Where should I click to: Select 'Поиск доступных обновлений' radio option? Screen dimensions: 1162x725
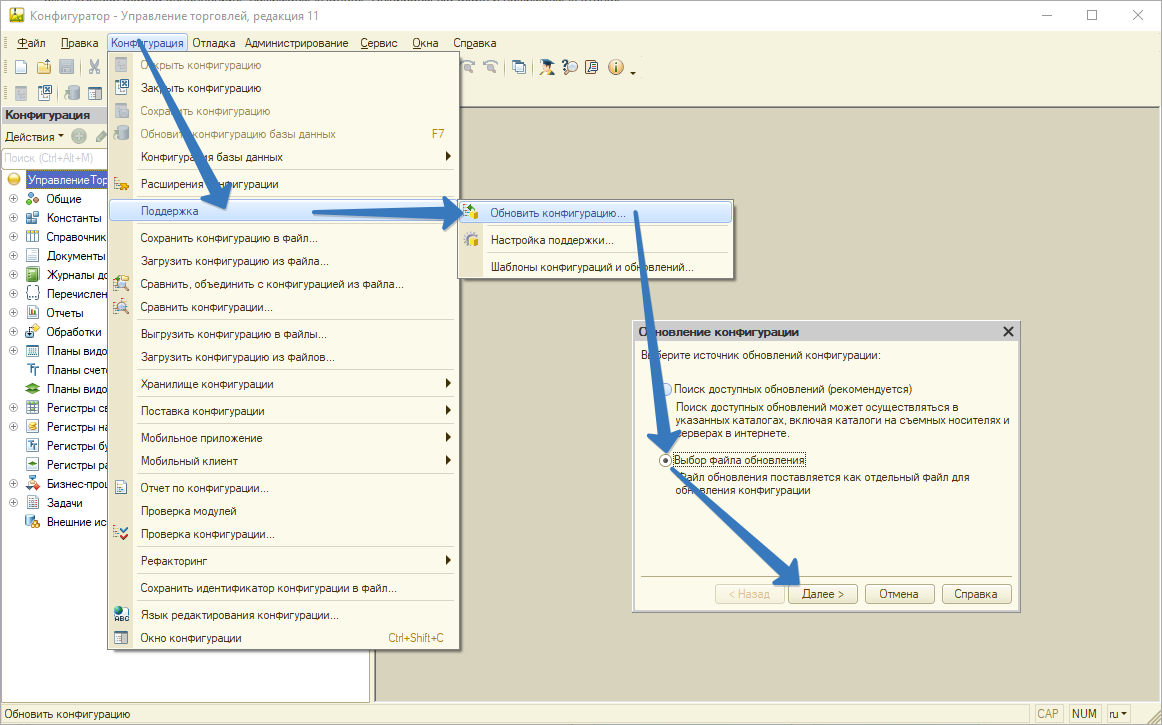click(666, 389)
